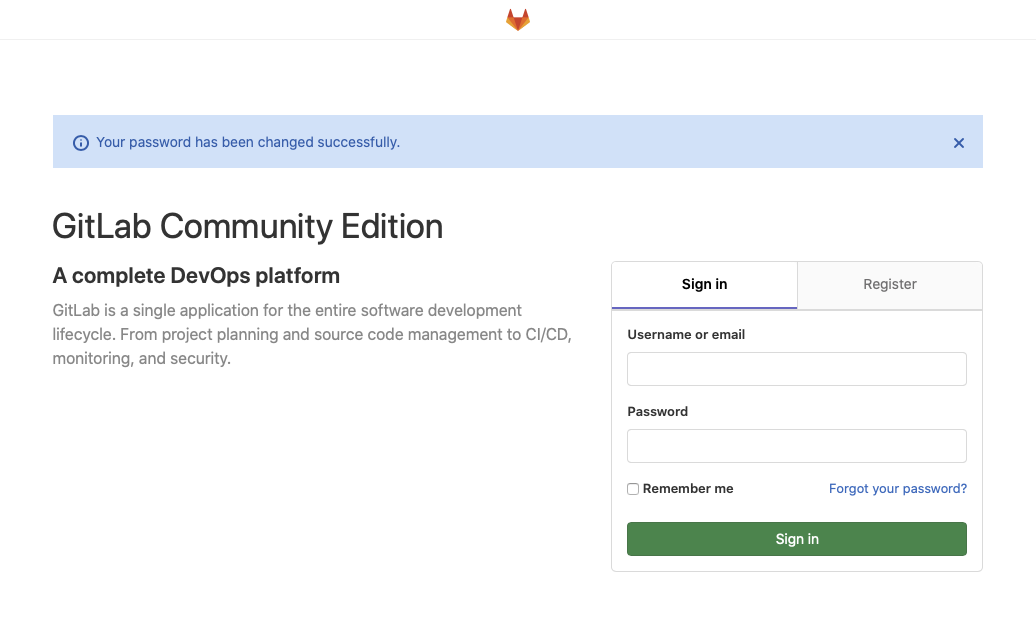1036x635 pixels.
Task: Dismiss the password changed alert
Action: click(959, 143)
